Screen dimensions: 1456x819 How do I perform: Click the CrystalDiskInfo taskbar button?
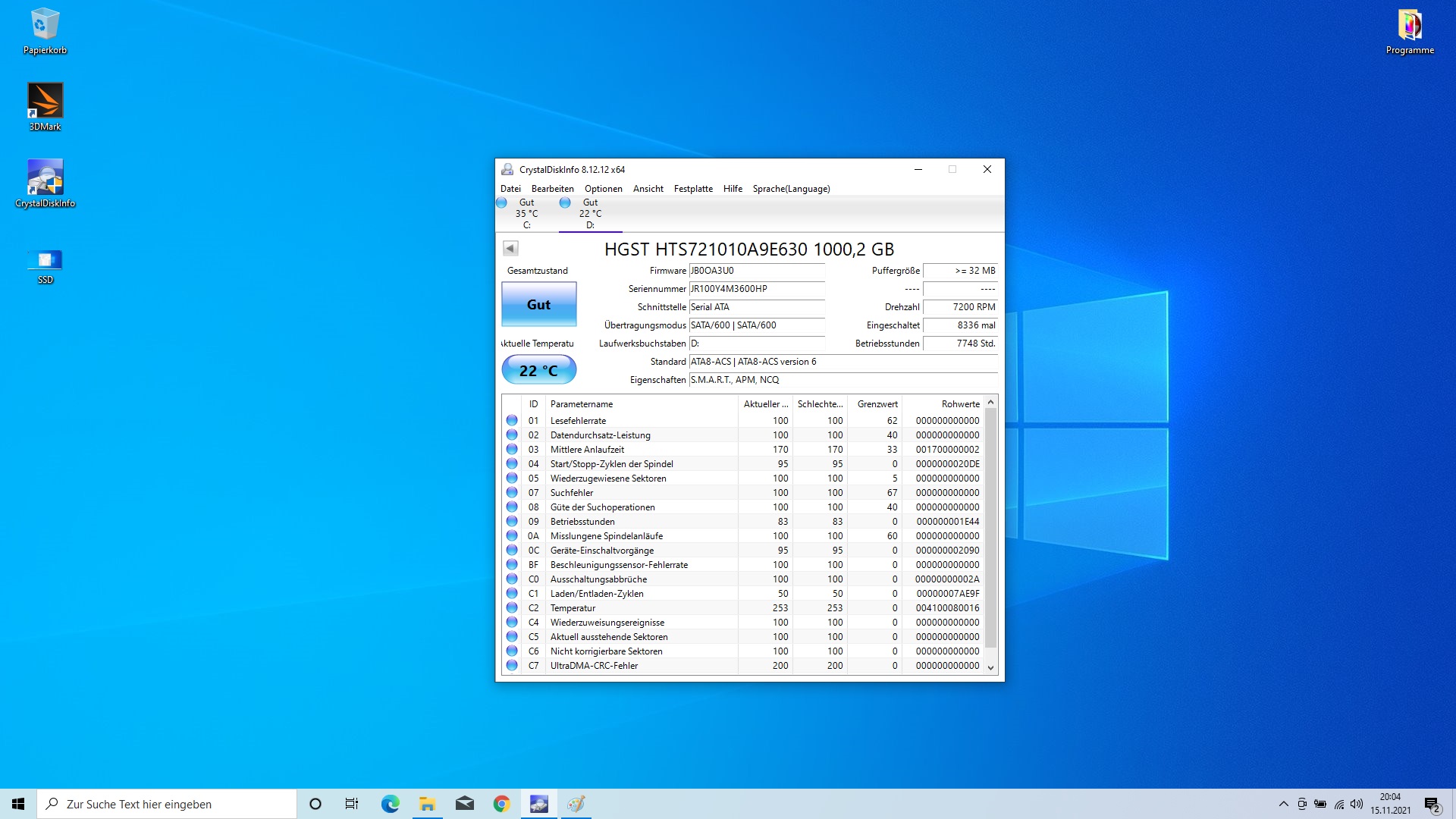(x=538, y=804)
